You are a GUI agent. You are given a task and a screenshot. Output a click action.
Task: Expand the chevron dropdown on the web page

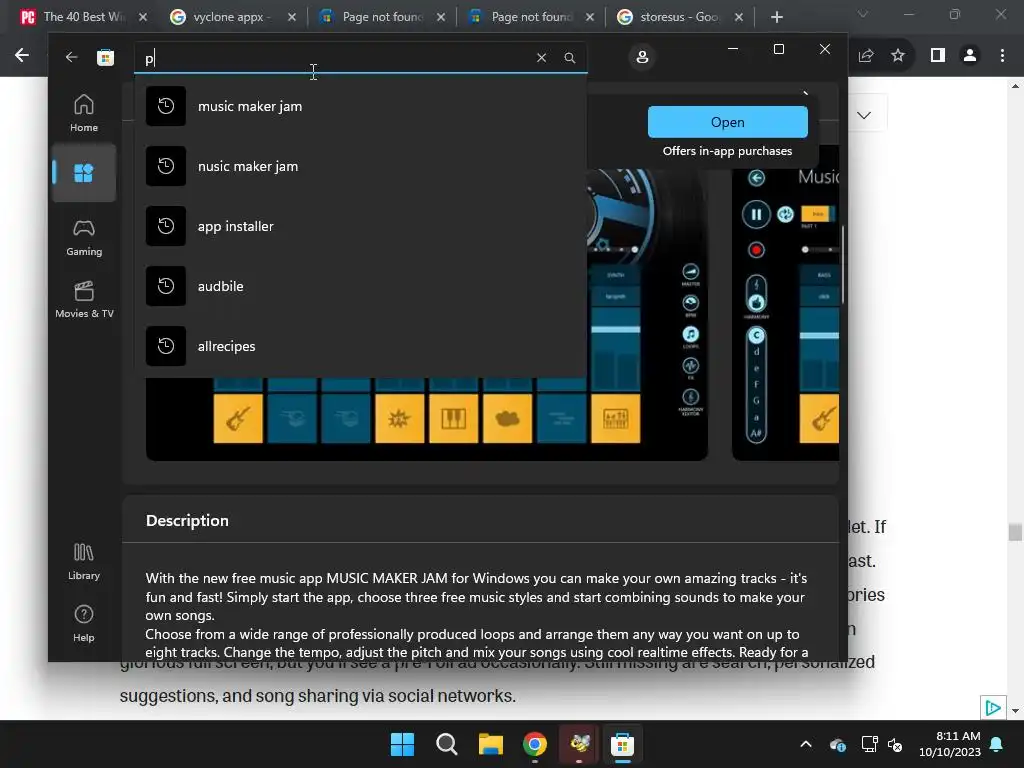[x=864, y=116]
